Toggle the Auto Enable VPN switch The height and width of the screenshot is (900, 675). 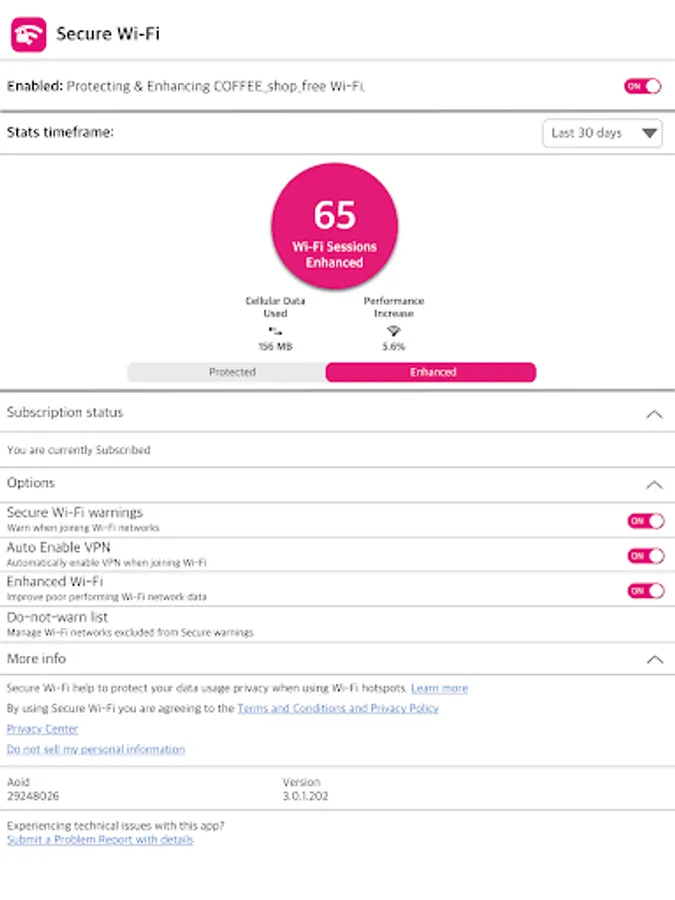[x=645, y=555]
